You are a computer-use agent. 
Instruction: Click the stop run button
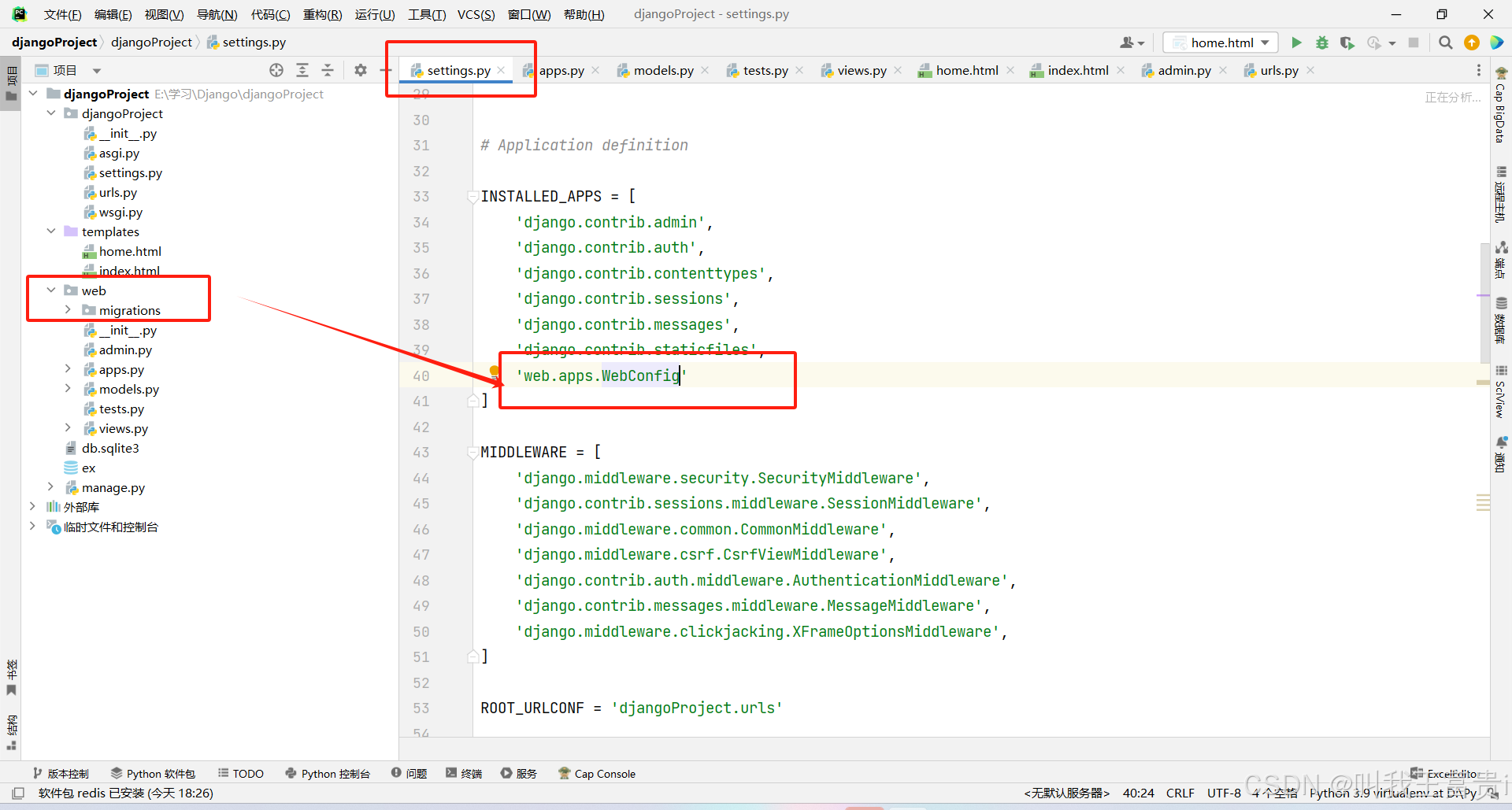(x=1414, y=43)
